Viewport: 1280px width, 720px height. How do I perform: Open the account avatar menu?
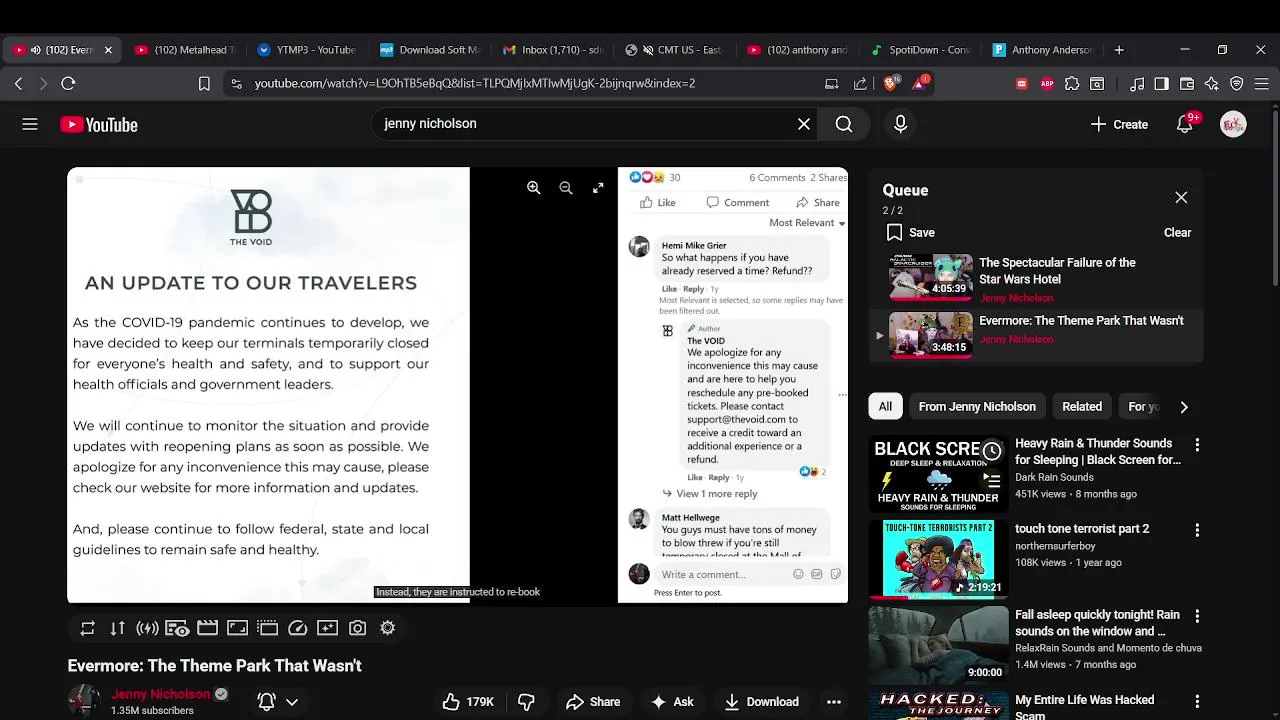pyautogui.click(x=1233, y=124)
